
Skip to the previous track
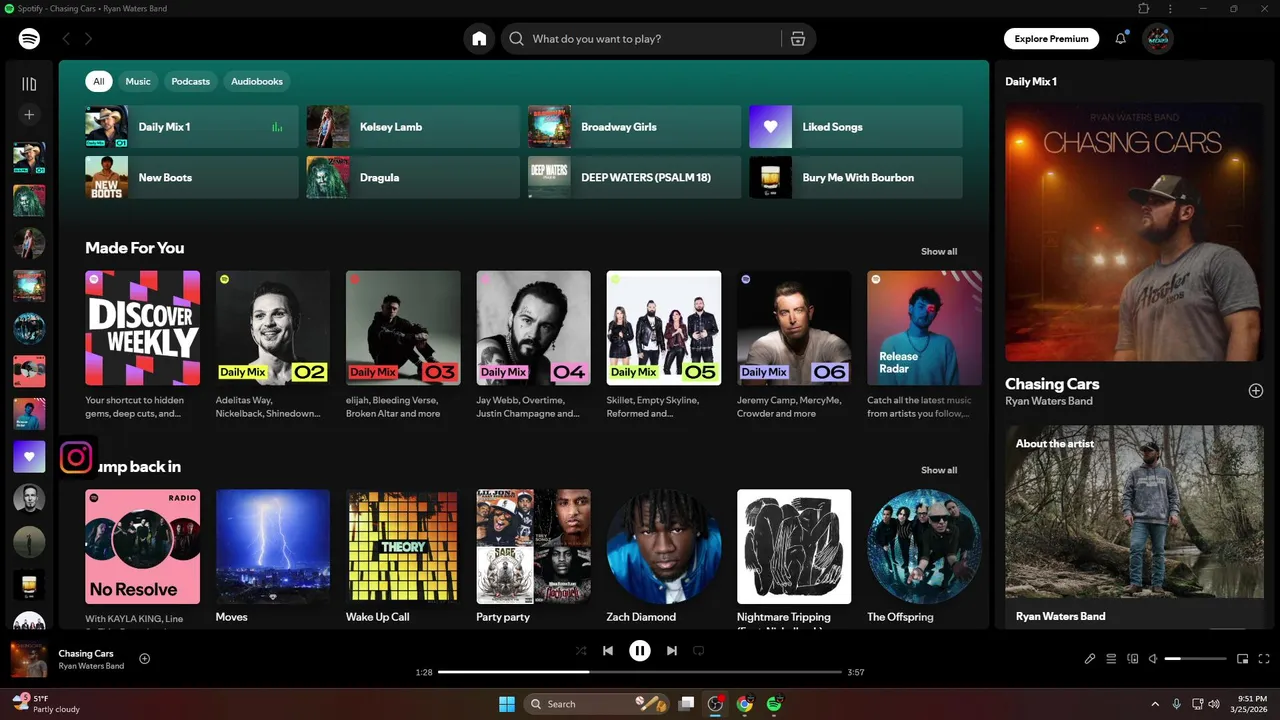click(608, 651)
